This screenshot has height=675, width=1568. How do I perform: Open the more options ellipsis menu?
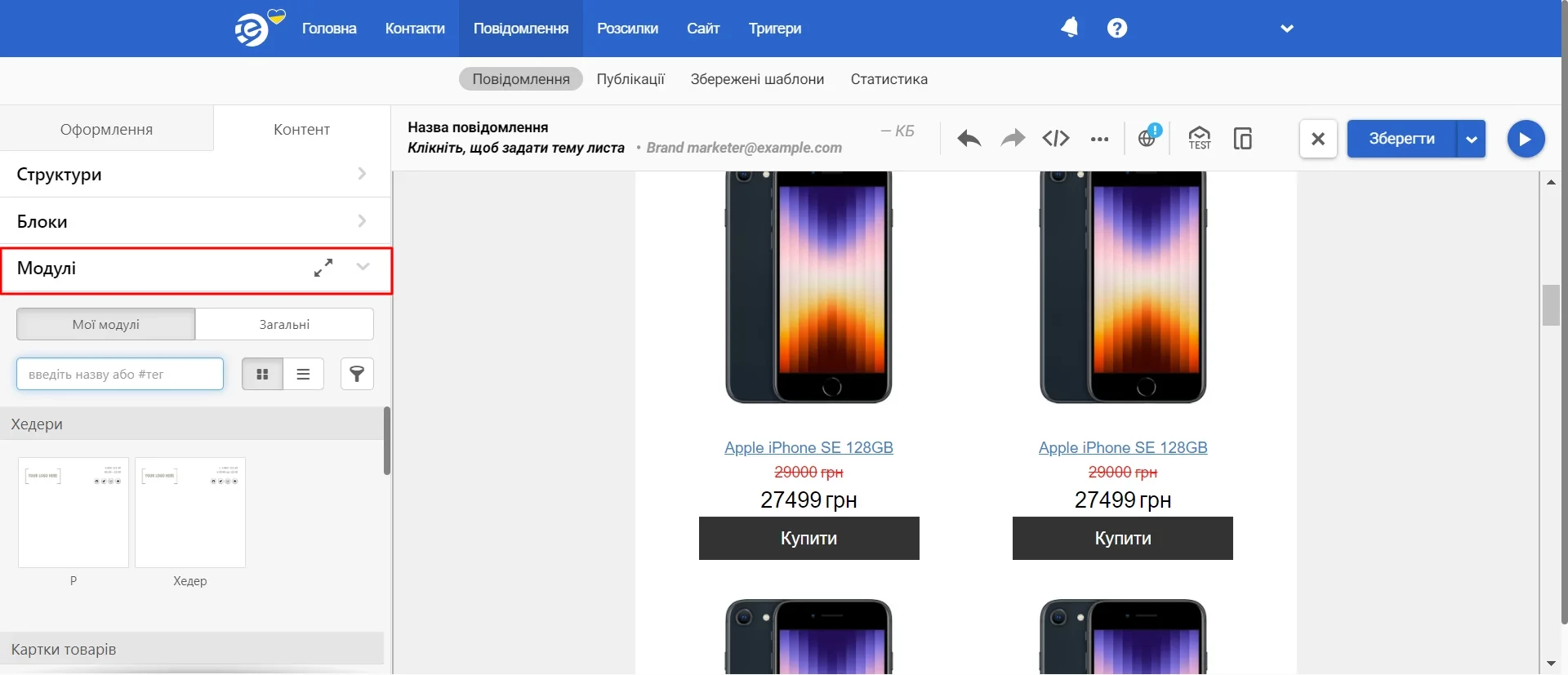pos(1100,139)
